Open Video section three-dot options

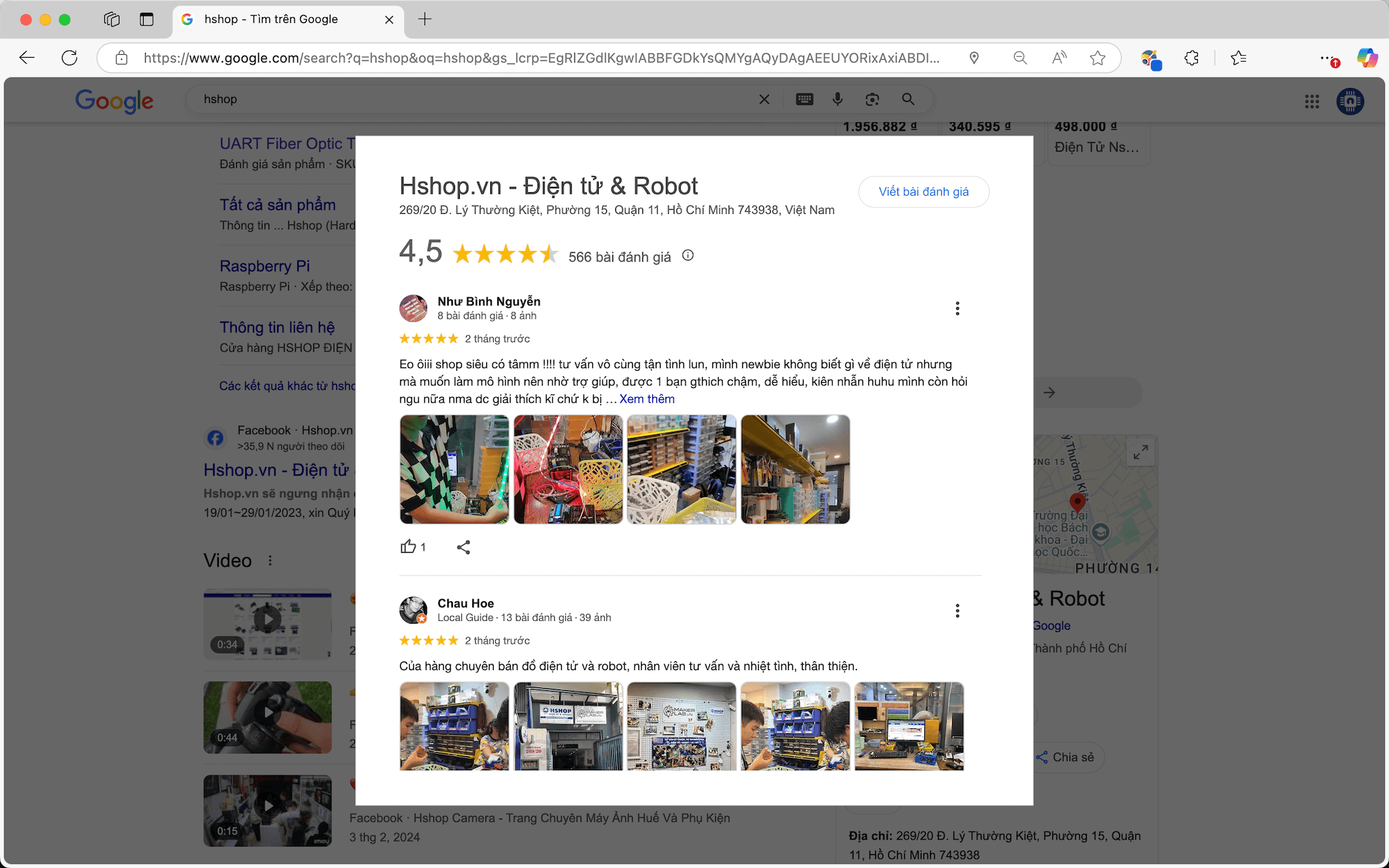click(270, 560)
